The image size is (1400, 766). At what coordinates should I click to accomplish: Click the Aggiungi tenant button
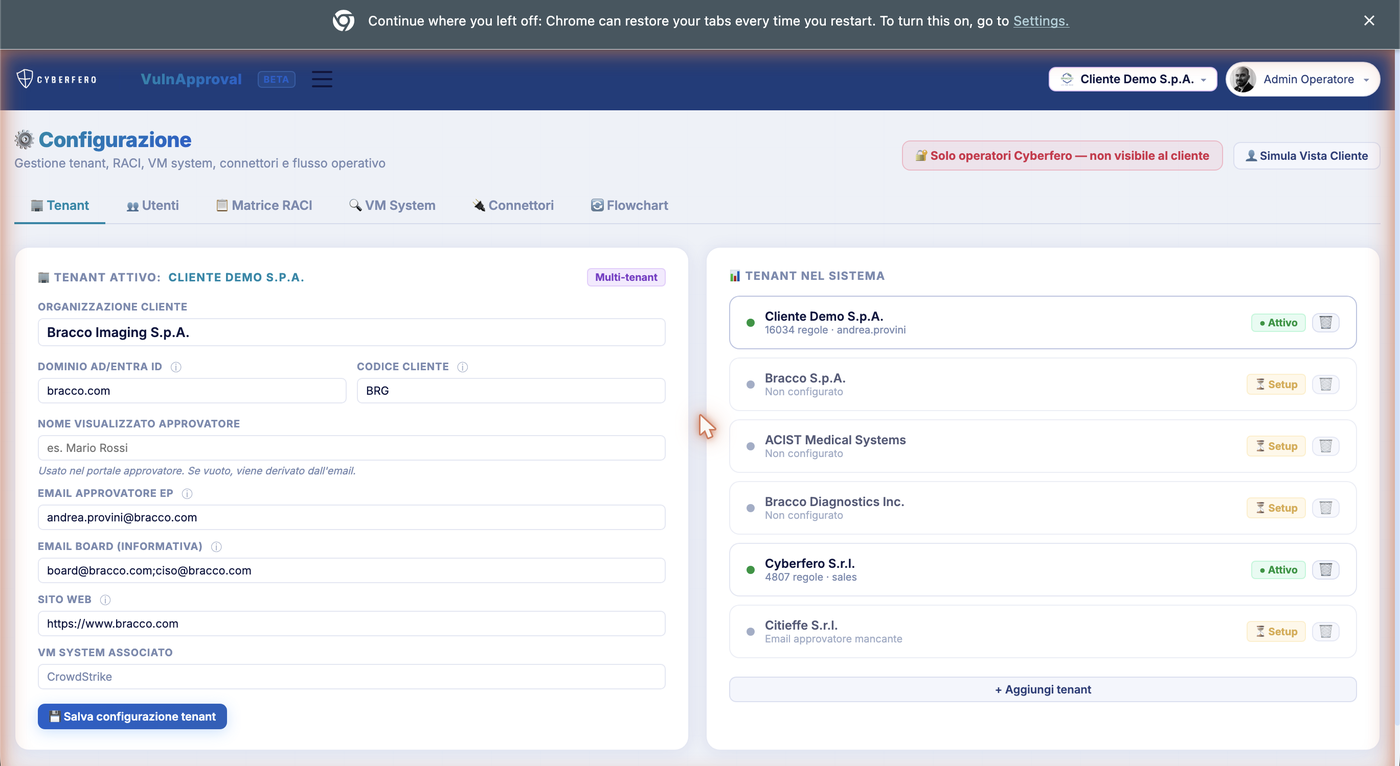click(1043, 689)
